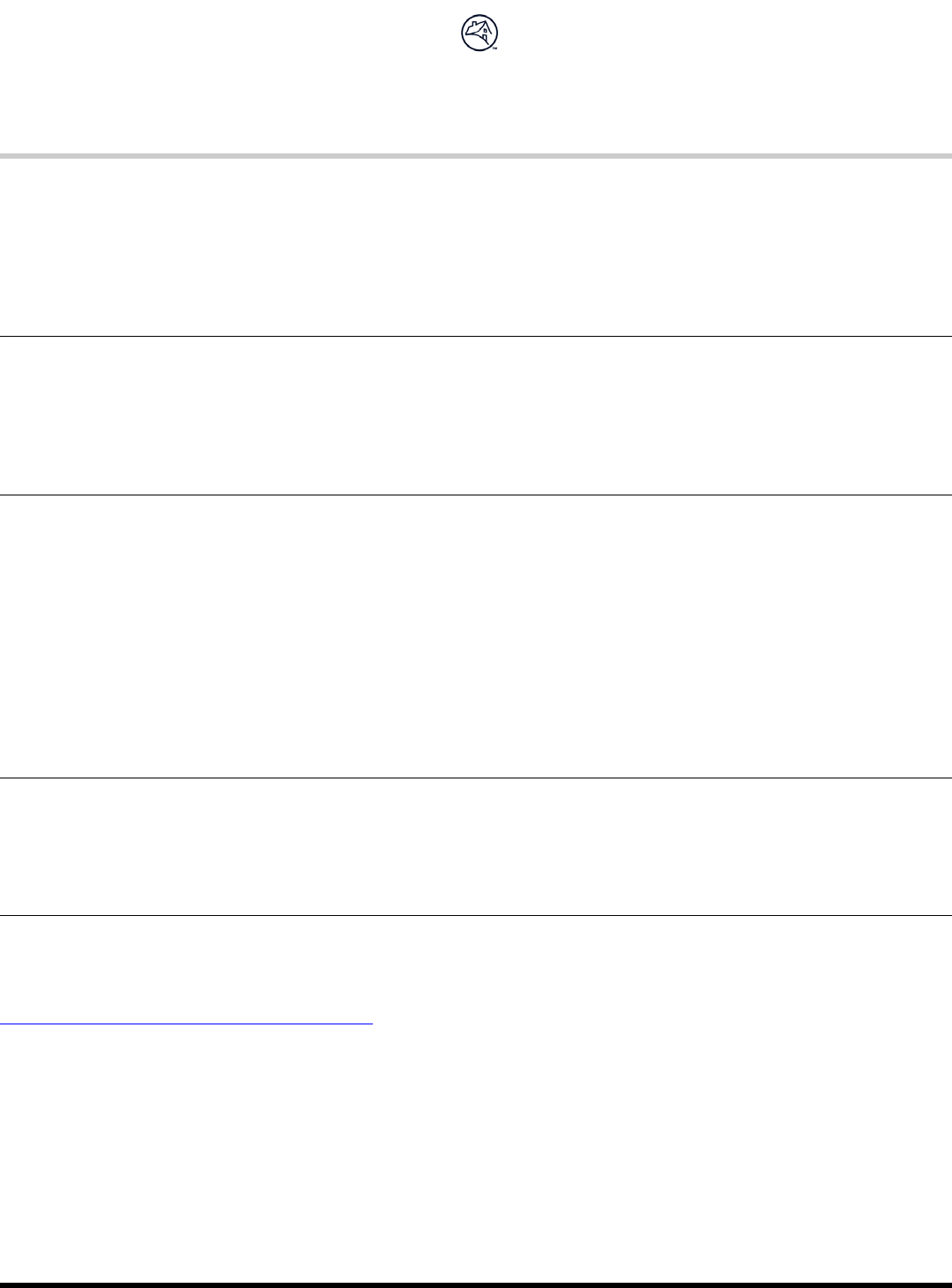Click the third thin black horizontal line
This screenshot has width=952, height=1288.
pyautogui.click(x=476, y=778)
